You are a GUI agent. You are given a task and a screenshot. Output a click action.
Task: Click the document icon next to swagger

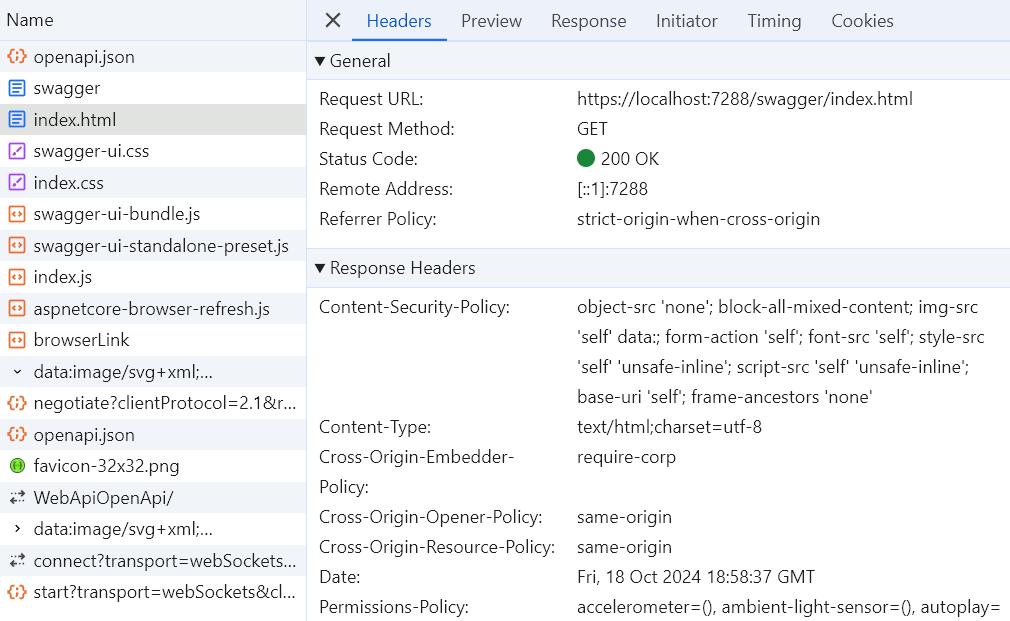click(17, 88)
